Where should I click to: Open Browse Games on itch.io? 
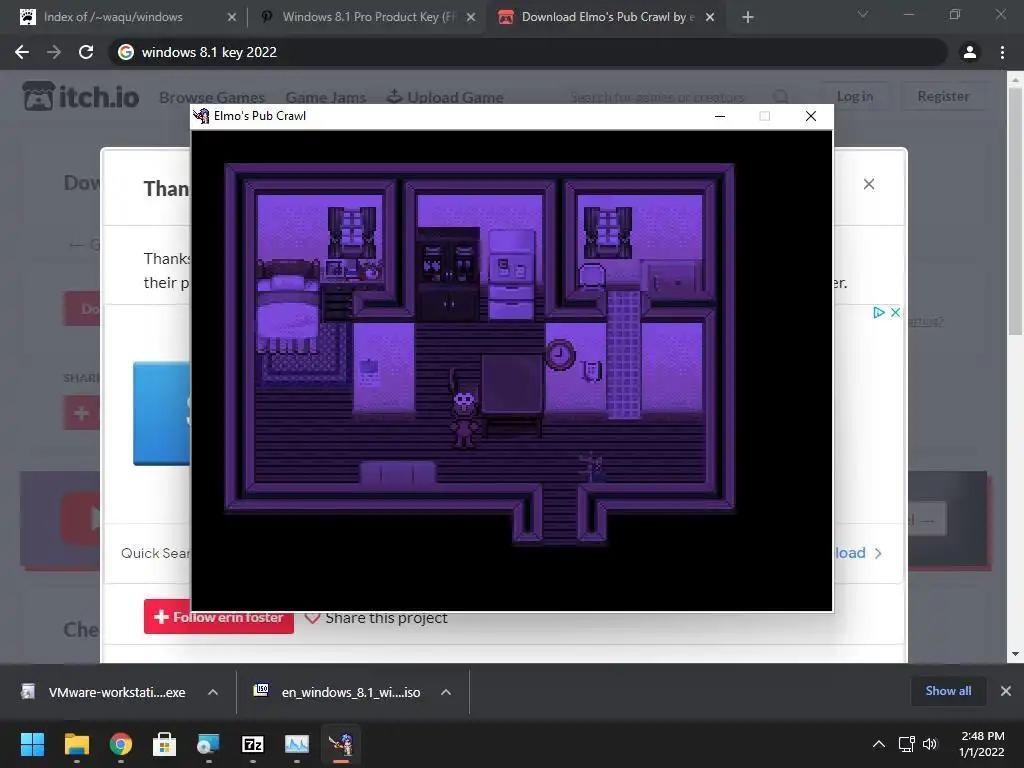[x=212, y=97]
